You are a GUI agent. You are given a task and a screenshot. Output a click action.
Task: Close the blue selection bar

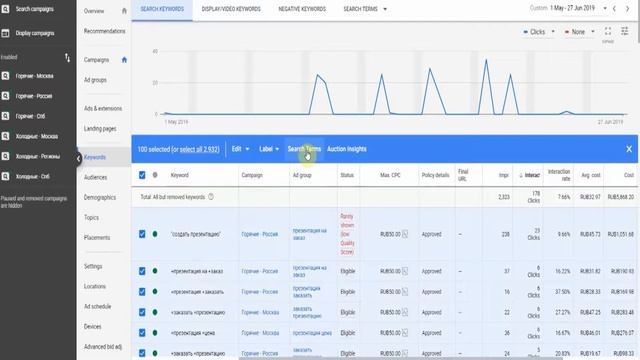(x=629, y=149)
